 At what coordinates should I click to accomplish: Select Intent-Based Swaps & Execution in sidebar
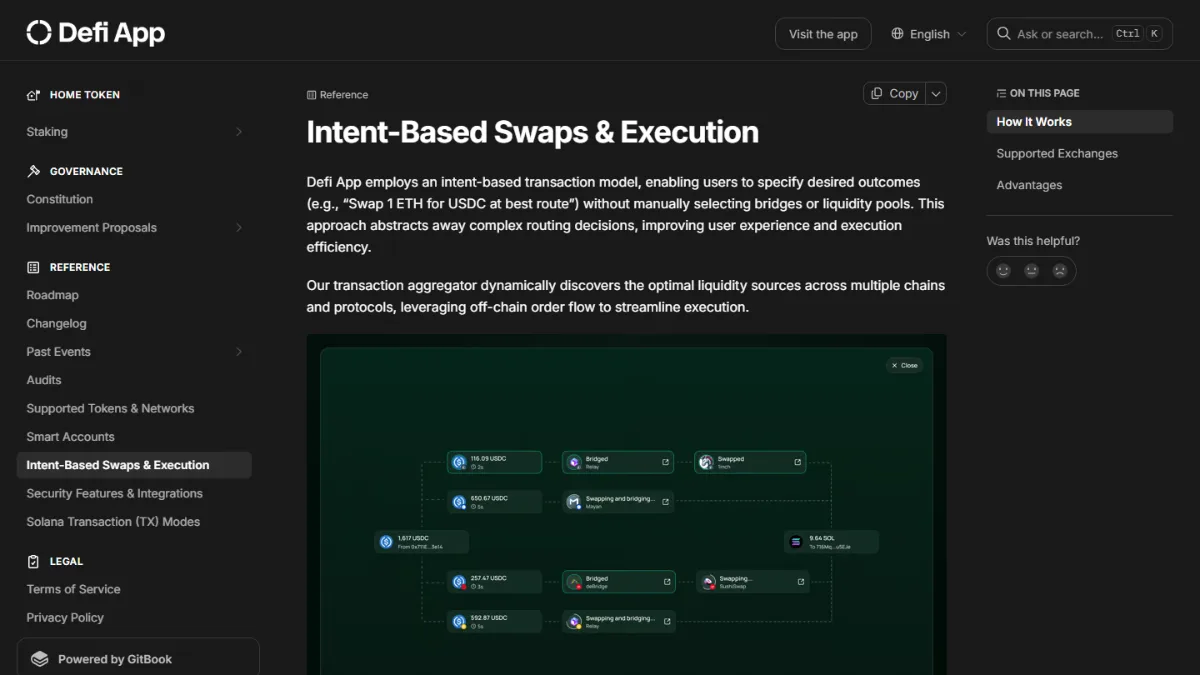[x=134, y=465]
